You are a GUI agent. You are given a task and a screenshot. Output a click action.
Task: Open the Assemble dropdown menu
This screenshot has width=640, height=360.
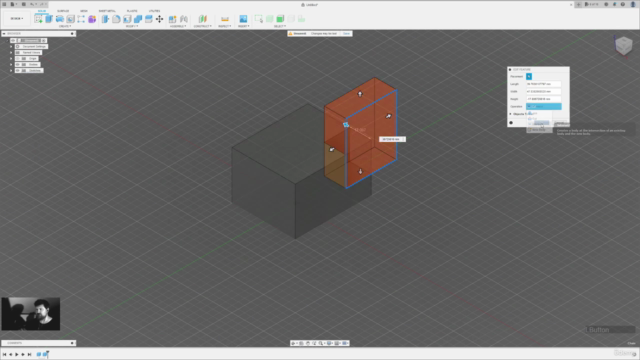click(178, 26)
